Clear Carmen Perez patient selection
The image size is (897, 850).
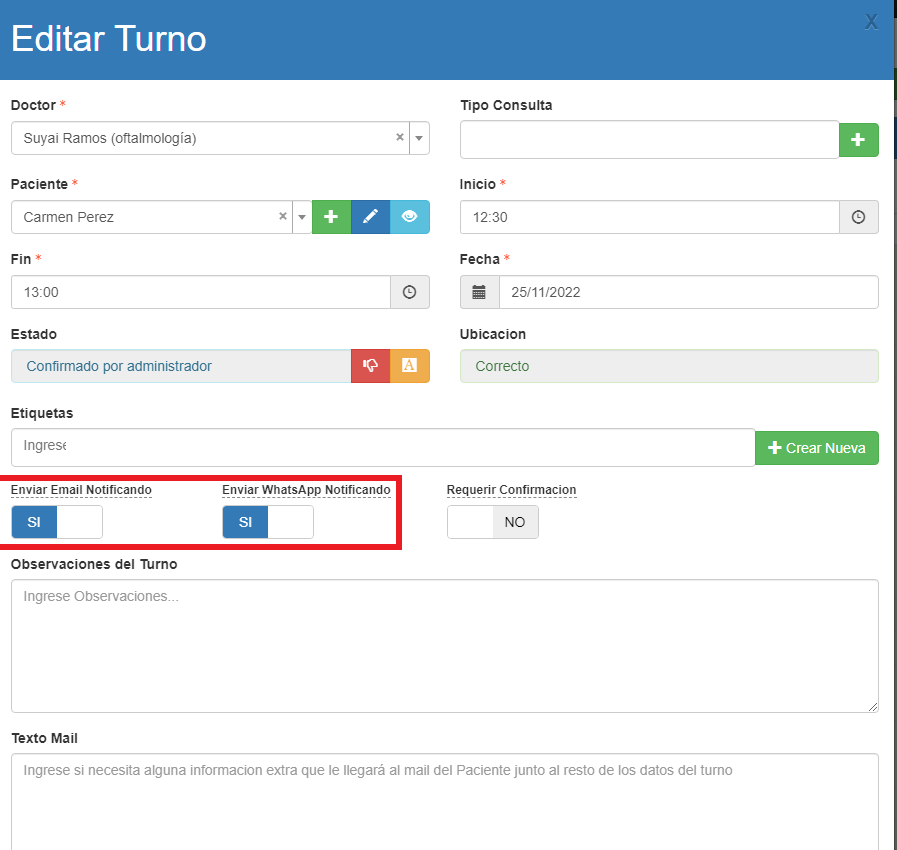pyautogui.click(x=283, y=217)
